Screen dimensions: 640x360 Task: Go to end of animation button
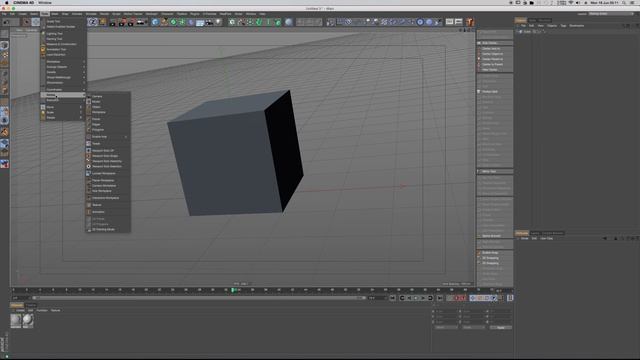[440, 298]
